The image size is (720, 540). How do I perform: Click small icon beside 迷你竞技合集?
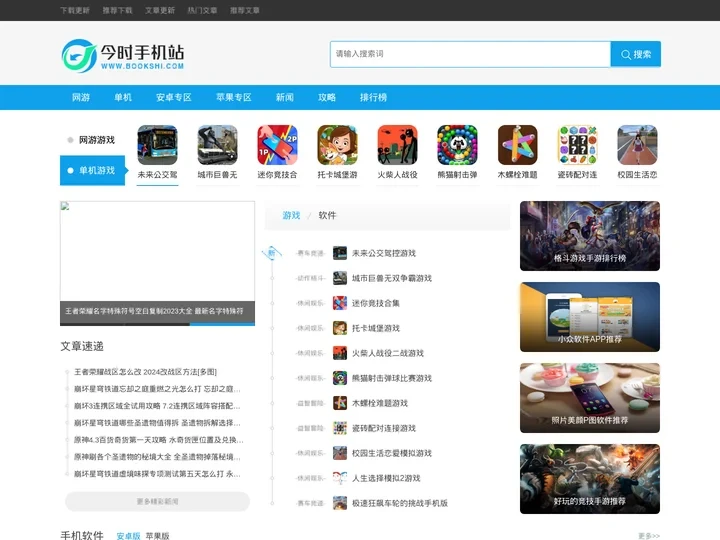340,303
